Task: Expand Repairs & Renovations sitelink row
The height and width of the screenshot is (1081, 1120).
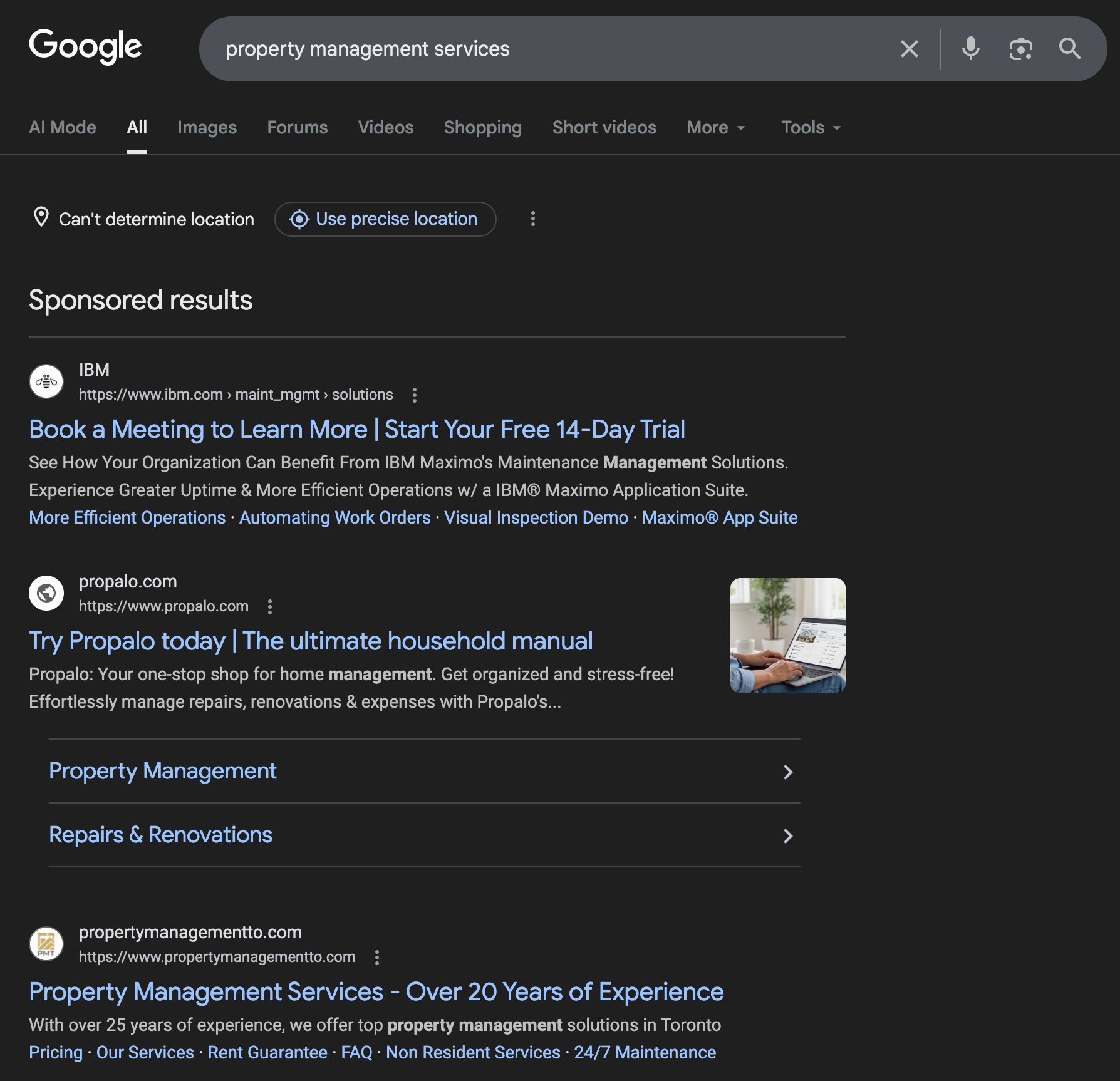Action: [x=425, y=835]
